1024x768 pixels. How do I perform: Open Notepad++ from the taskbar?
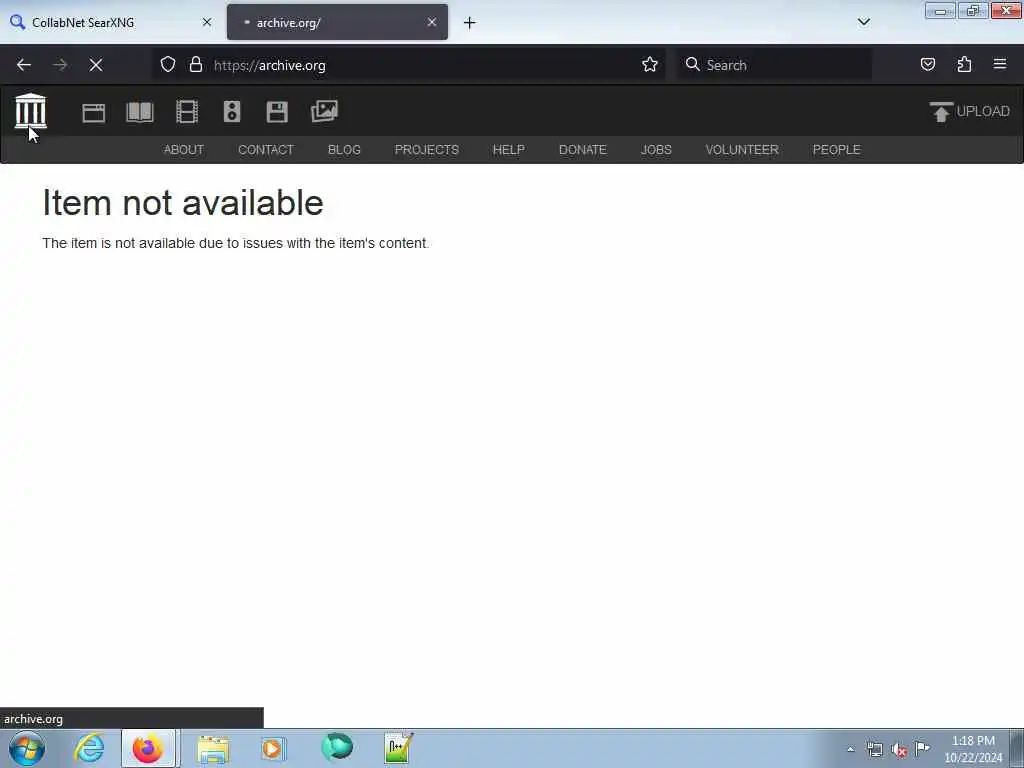point(398,748)
